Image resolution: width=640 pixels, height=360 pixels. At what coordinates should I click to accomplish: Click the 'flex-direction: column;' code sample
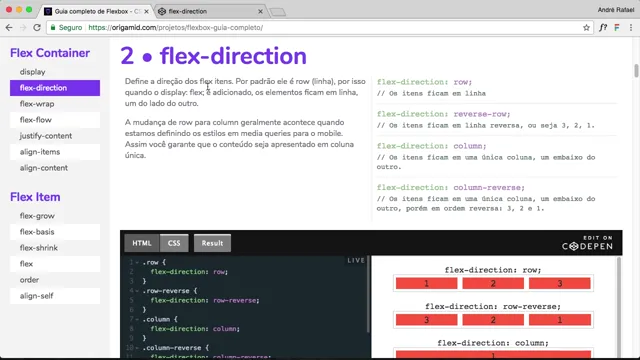coord(431,146)
